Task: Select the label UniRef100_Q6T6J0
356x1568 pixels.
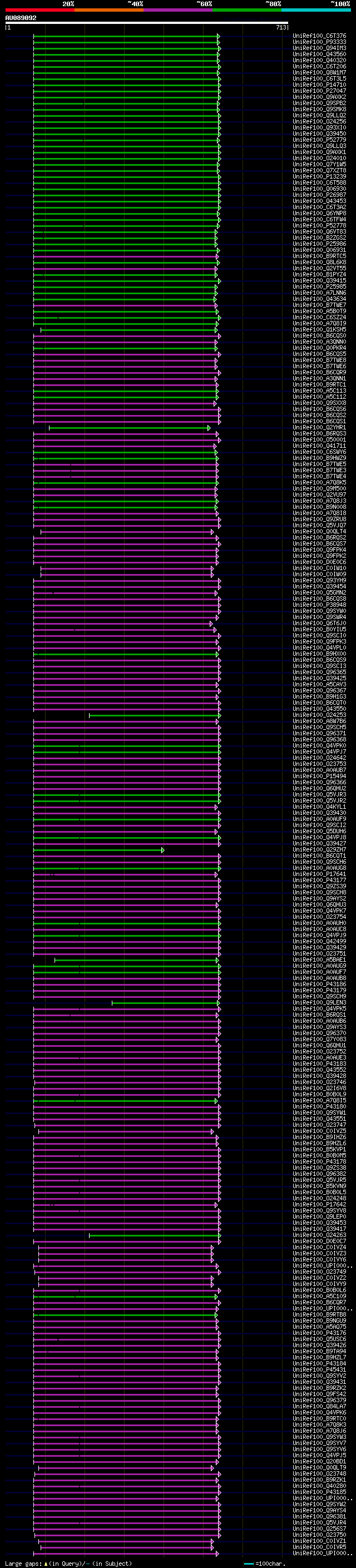Action: 319,624
